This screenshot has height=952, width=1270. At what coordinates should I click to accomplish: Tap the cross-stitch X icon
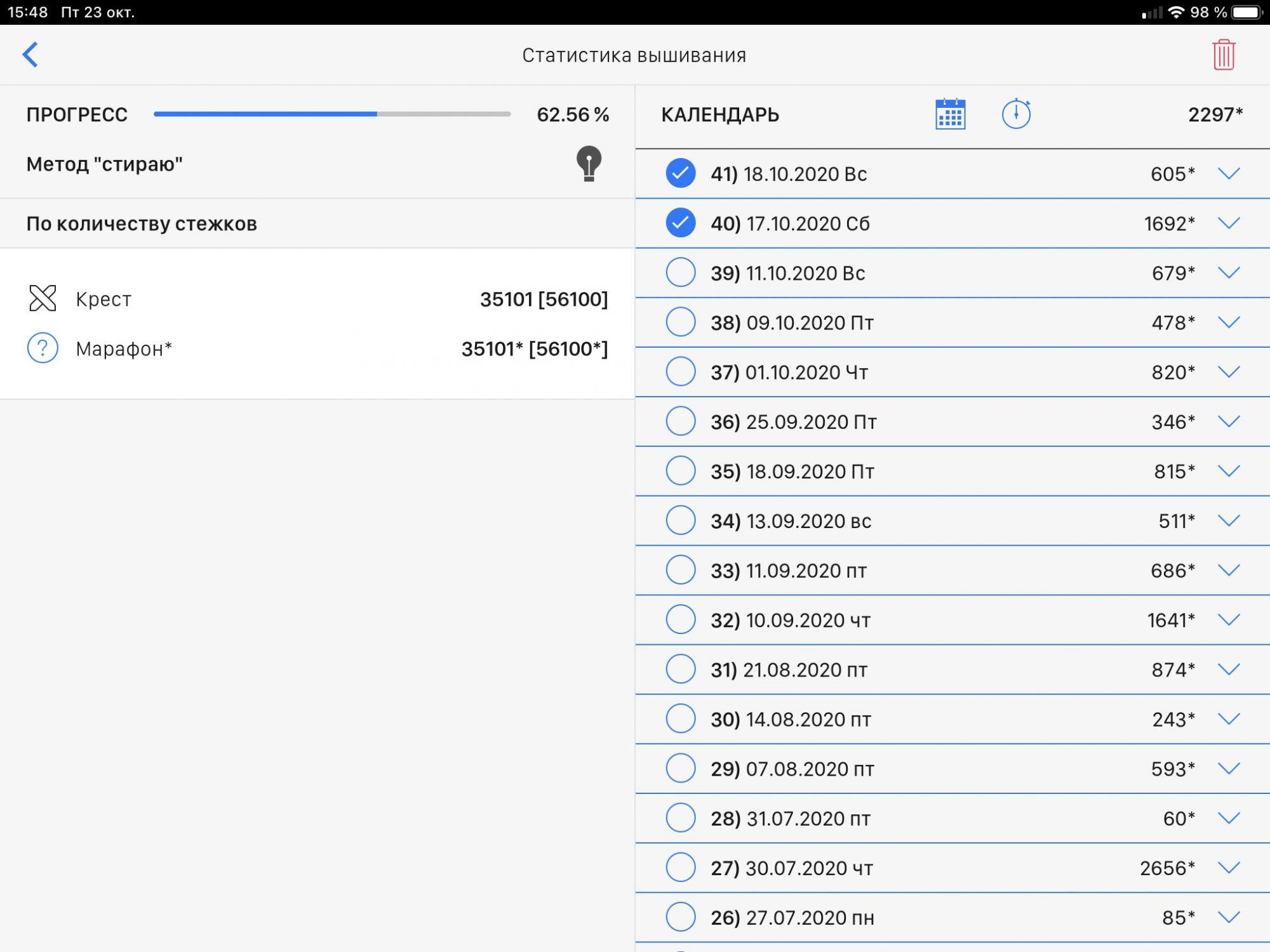pyautogui.click(x=43, y=298)
